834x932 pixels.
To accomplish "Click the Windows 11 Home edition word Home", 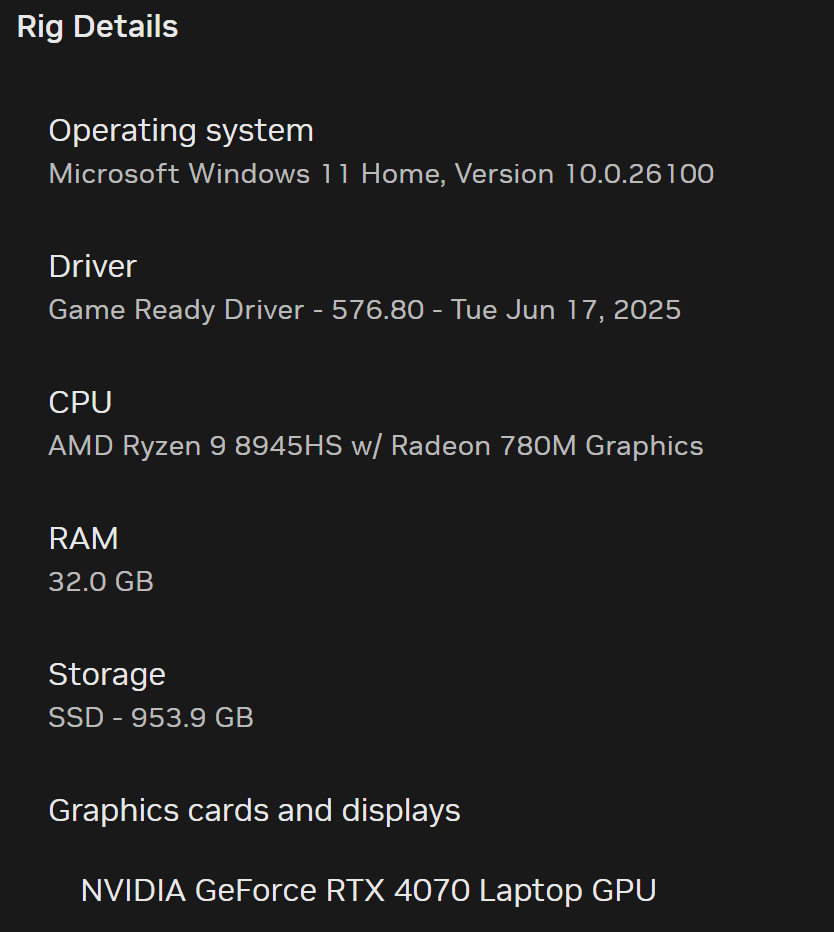I will pos(400,174).
